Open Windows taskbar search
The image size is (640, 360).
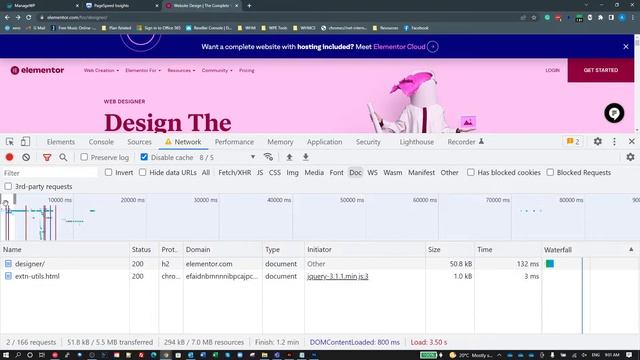pyautogui.click(x=18, y=355)
